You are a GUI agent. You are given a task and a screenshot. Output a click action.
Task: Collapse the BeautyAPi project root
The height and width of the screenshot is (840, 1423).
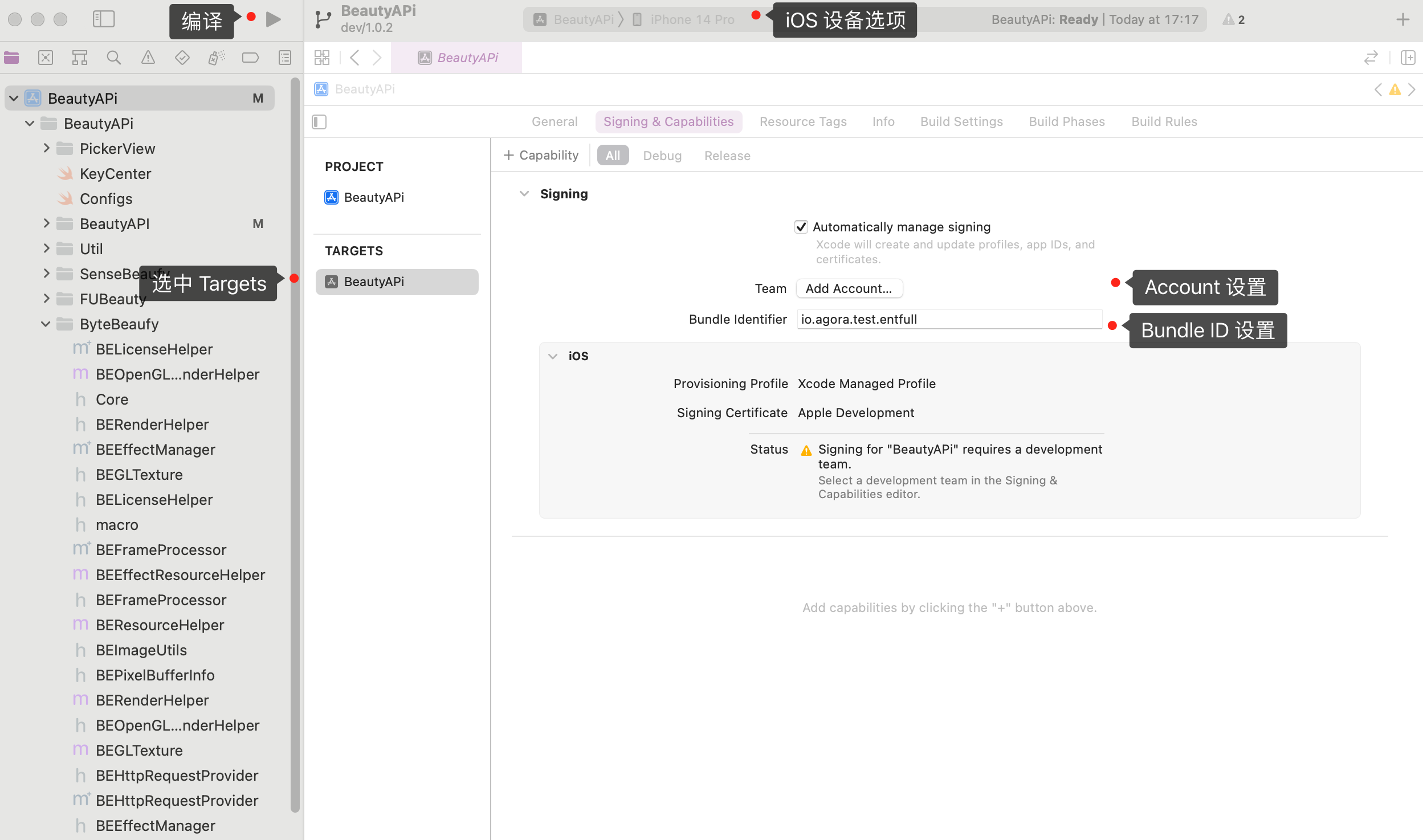point(14,99)
